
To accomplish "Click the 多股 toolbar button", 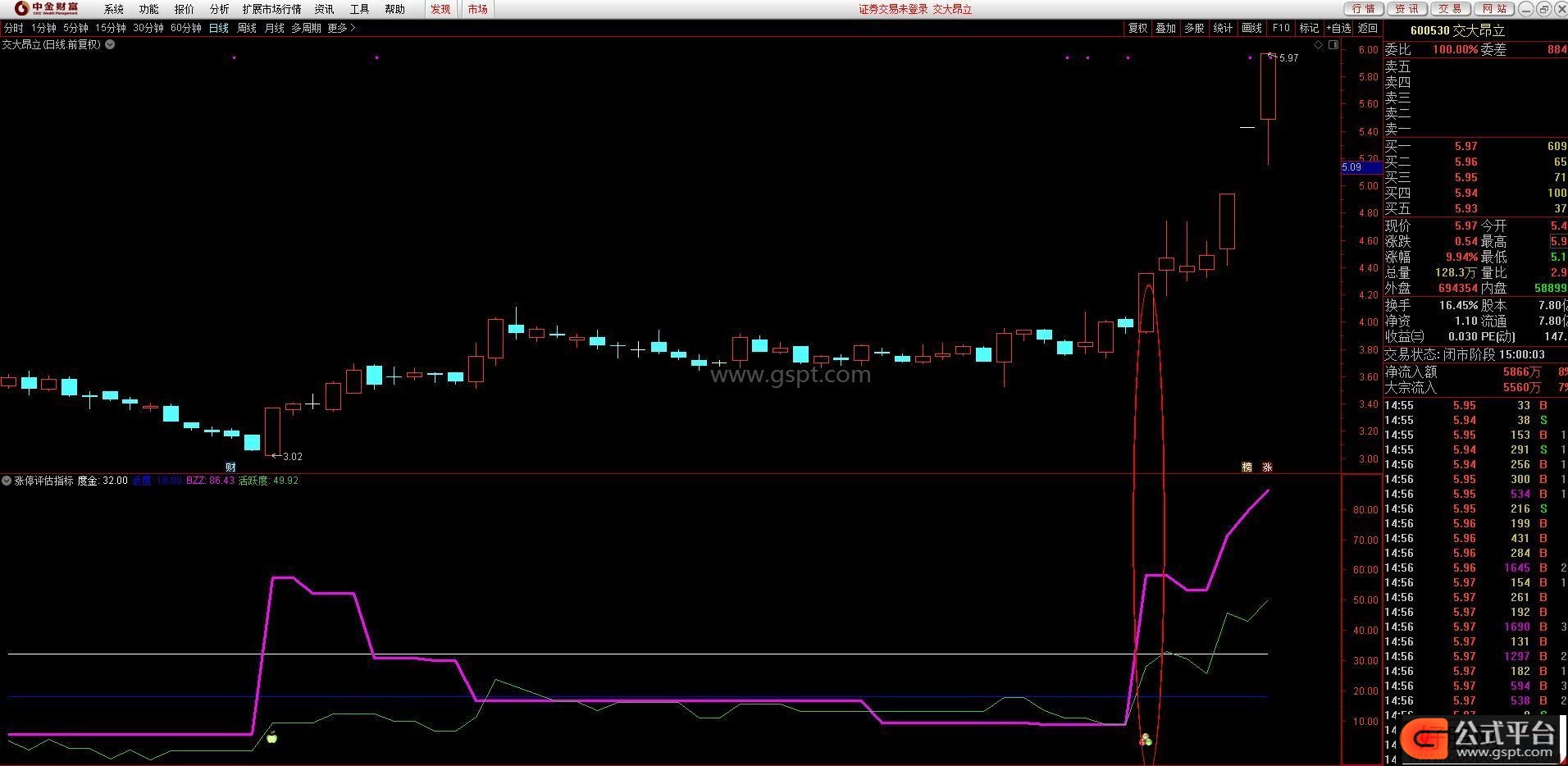I will (1194, 28).
